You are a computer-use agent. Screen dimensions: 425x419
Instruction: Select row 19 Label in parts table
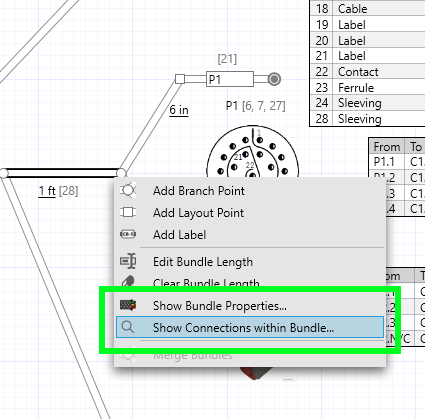pos(367,25)
